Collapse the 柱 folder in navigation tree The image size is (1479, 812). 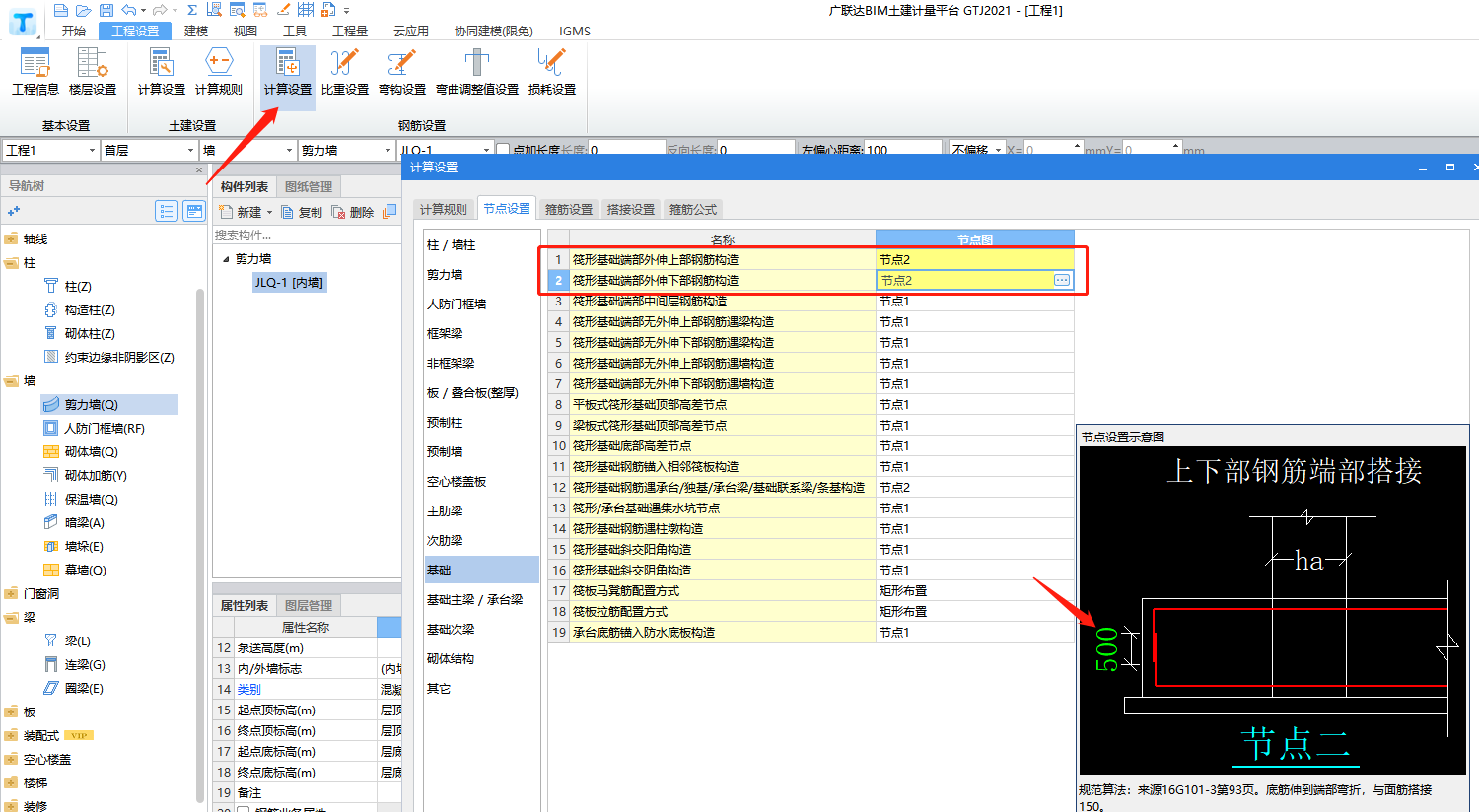11,263
